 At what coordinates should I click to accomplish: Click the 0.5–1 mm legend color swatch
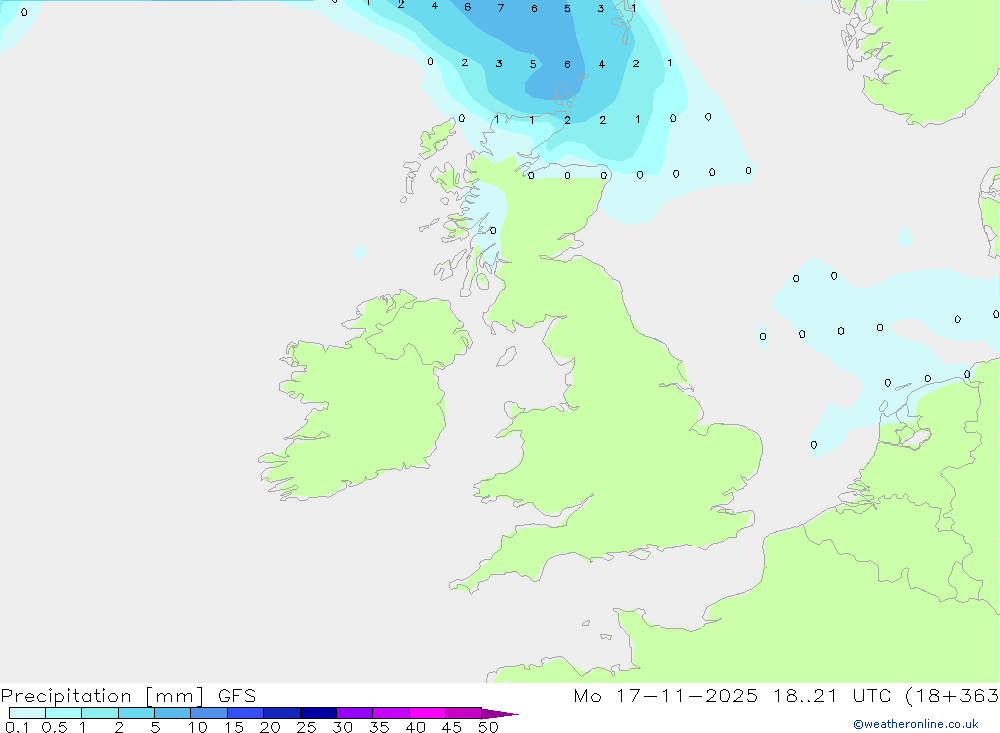coord(64,713)
